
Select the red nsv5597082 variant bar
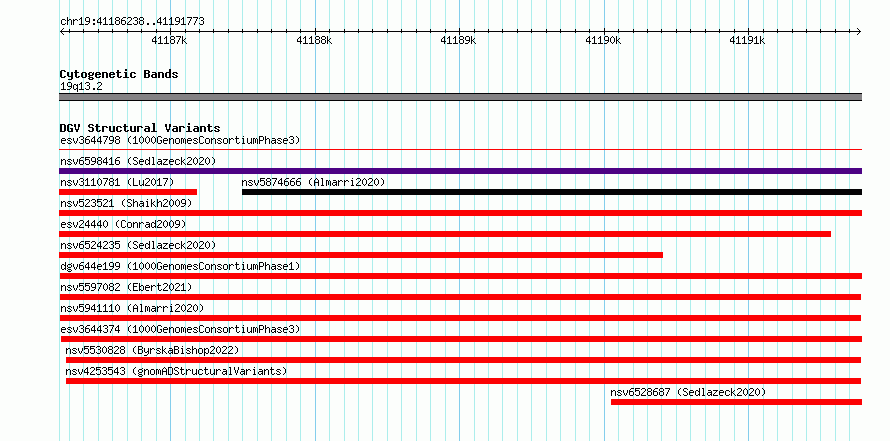click(x=460, y=297)
